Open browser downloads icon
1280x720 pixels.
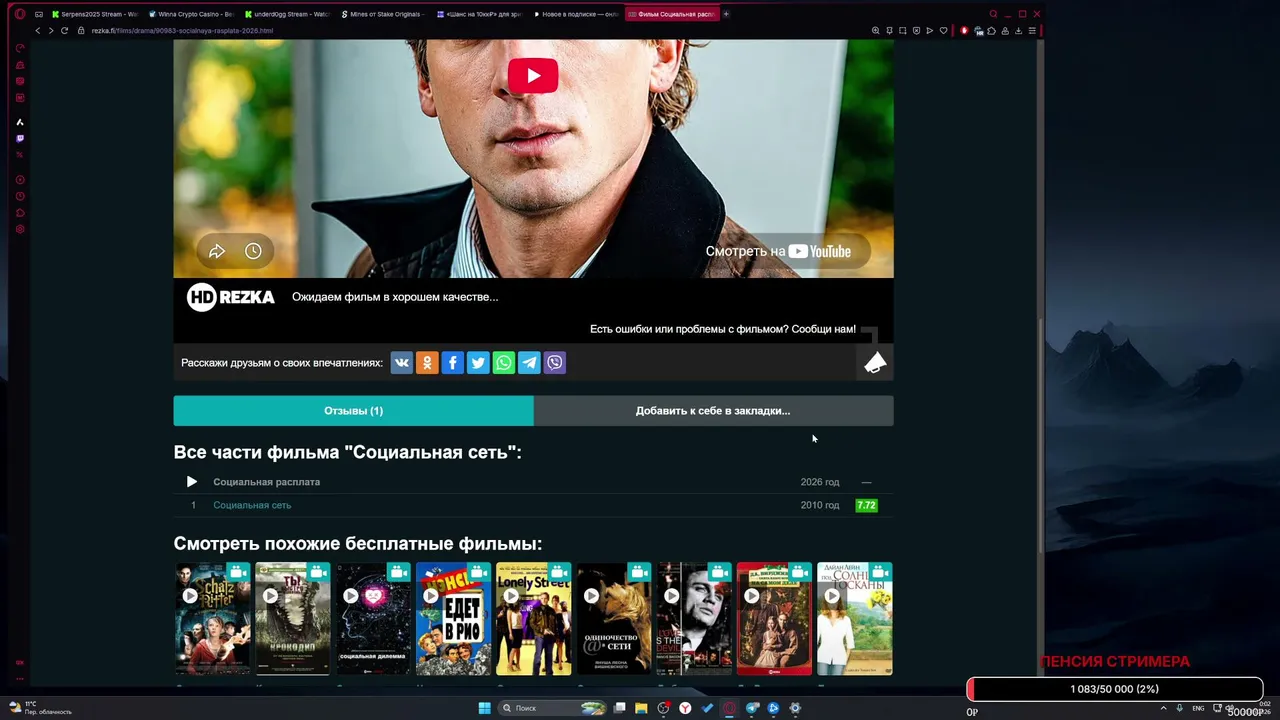(1018, 31)
